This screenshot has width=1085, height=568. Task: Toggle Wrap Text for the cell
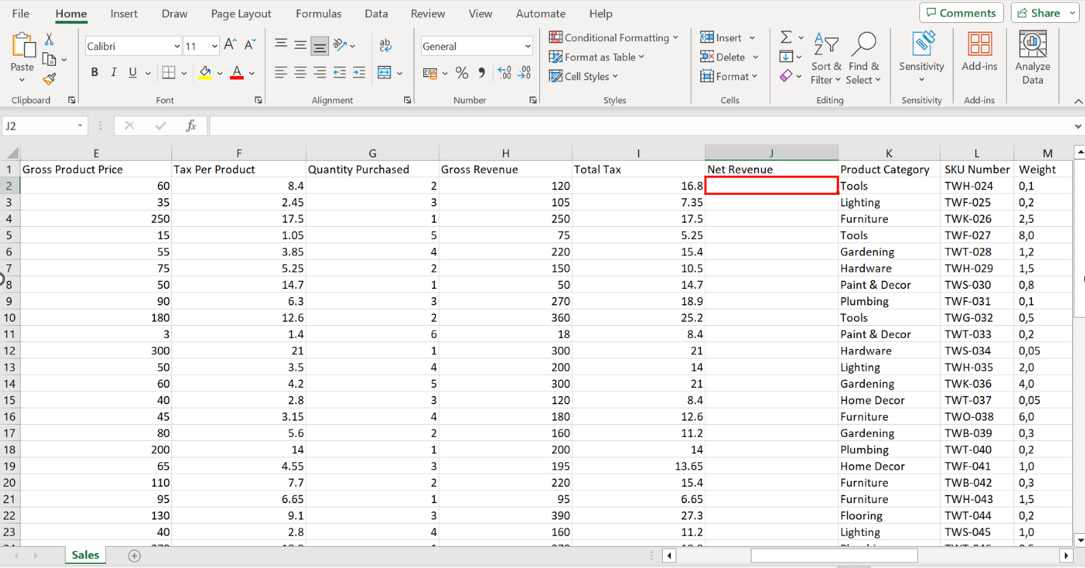385,46
